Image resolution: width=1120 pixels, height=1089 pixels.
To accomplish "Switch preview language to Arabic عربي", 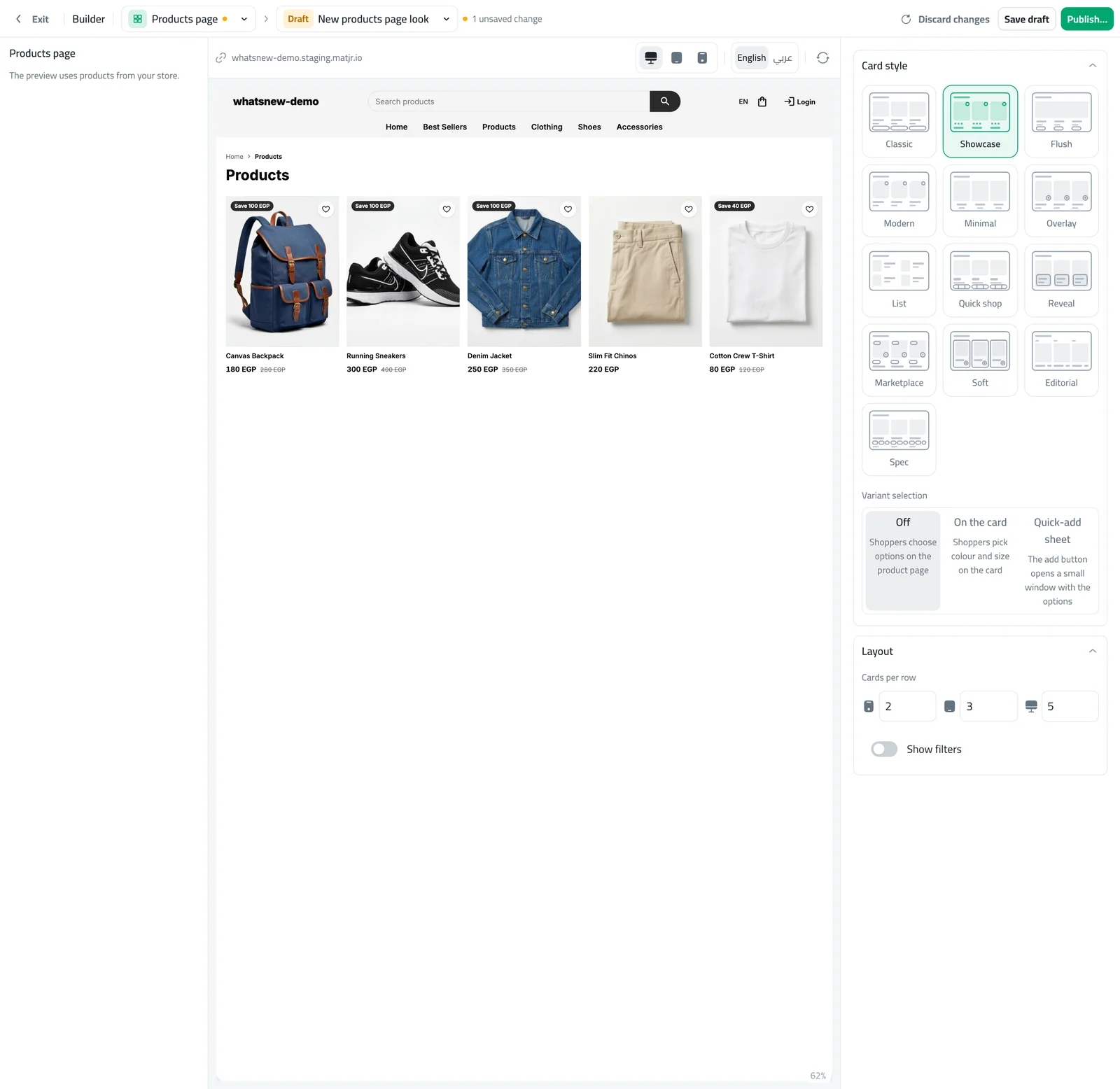I will (783, 58).
